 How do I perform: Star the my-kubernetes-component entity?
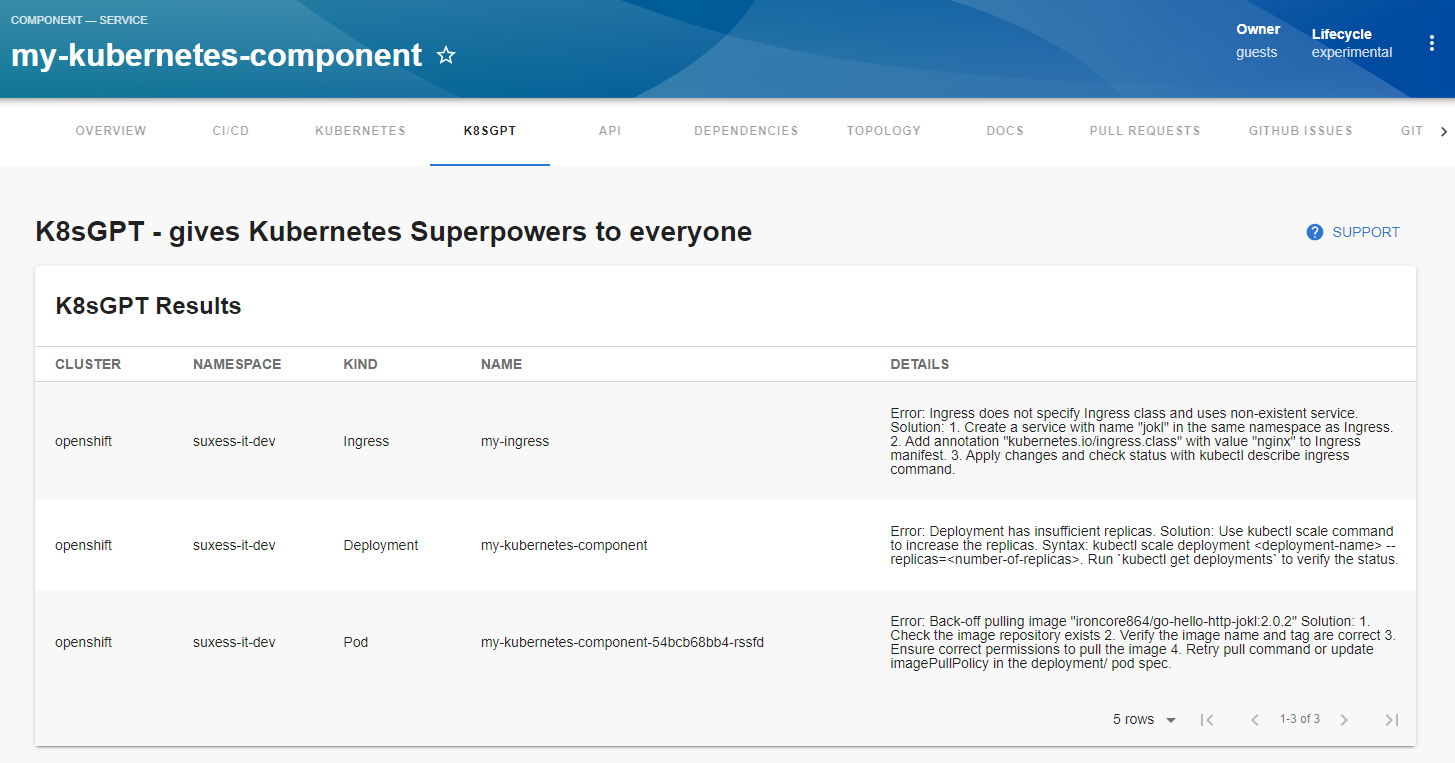(x=445, y=55)
